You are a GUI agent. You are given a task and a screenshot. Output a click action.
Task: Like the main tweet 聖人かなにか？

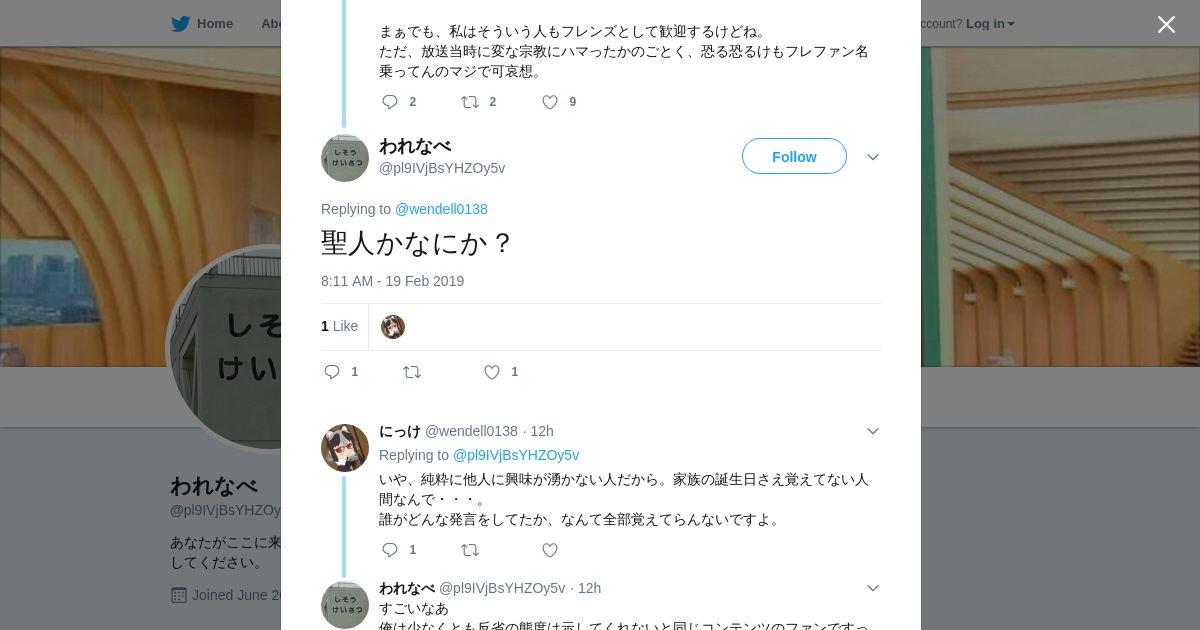[x=492, y=372]
